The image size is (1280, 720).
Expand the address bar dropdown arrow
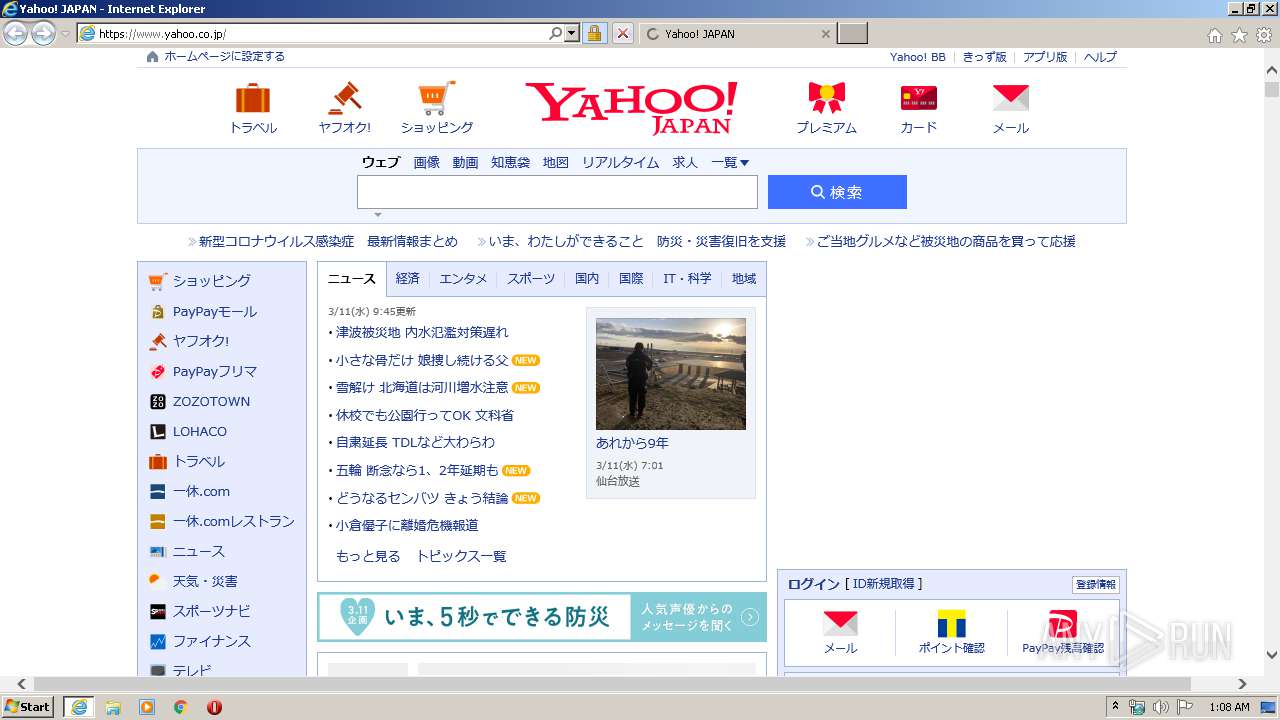pyautogui.click(x=572, y=33)
